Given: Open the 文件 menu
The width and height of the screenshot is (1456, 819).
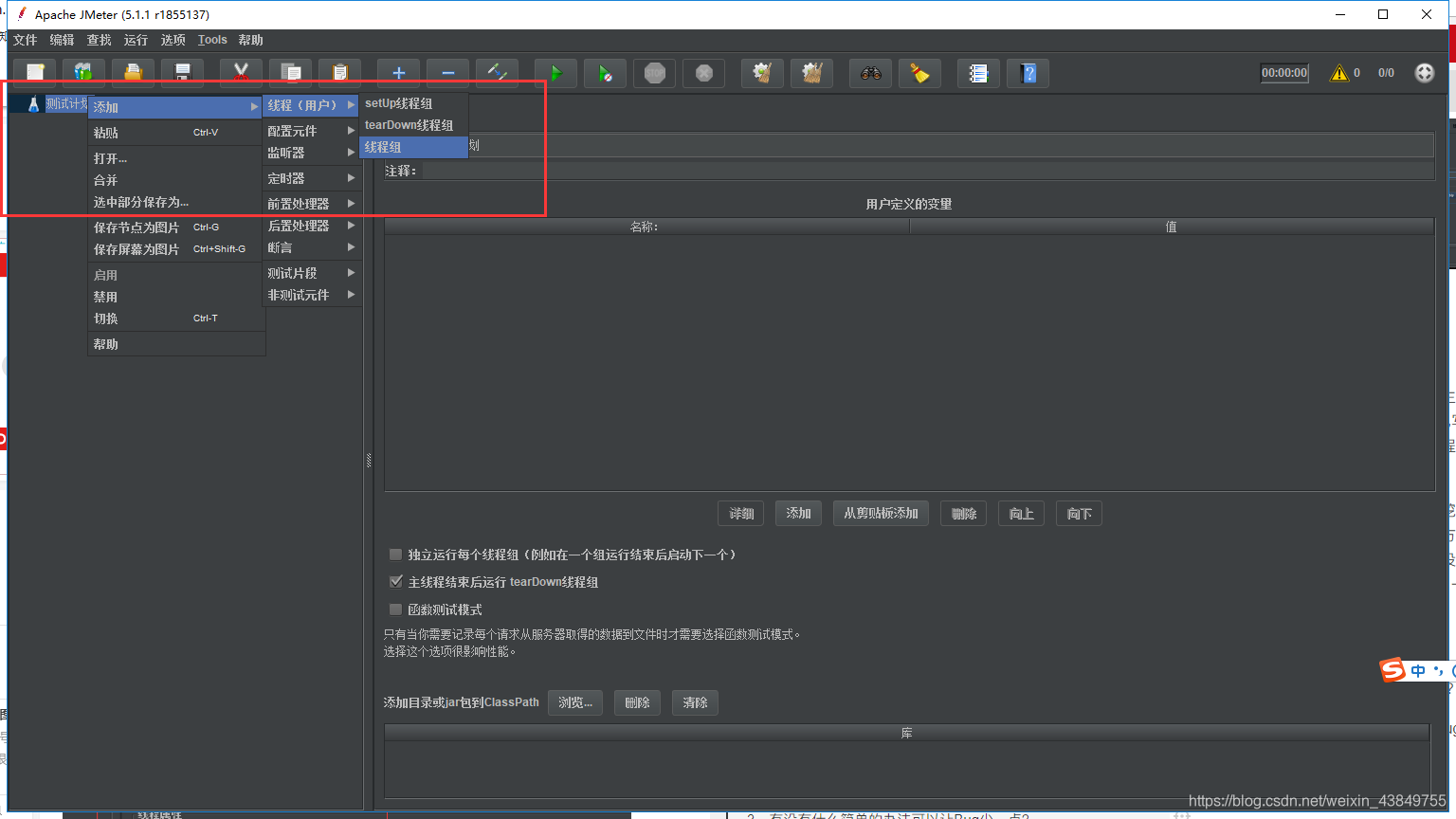Looking at the screenshot, I should [25, 40].
